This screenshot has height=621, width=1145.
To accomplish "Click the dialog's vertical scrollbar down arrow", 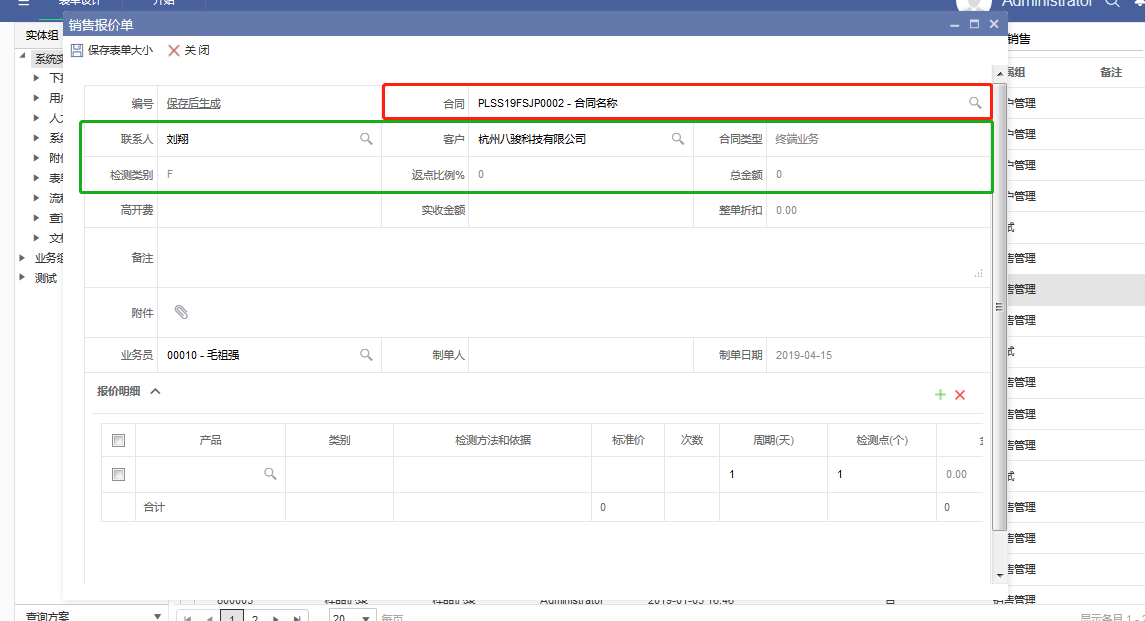I will pyautogui.click(x=999, y=575).
